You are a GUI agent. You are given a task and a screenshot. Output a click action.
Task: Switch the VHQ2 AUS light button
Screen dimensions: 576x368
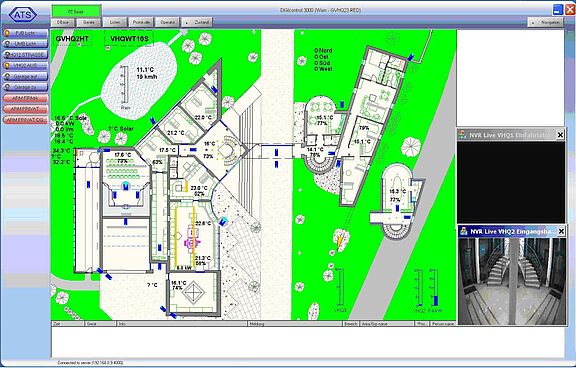tap(25, 65)
